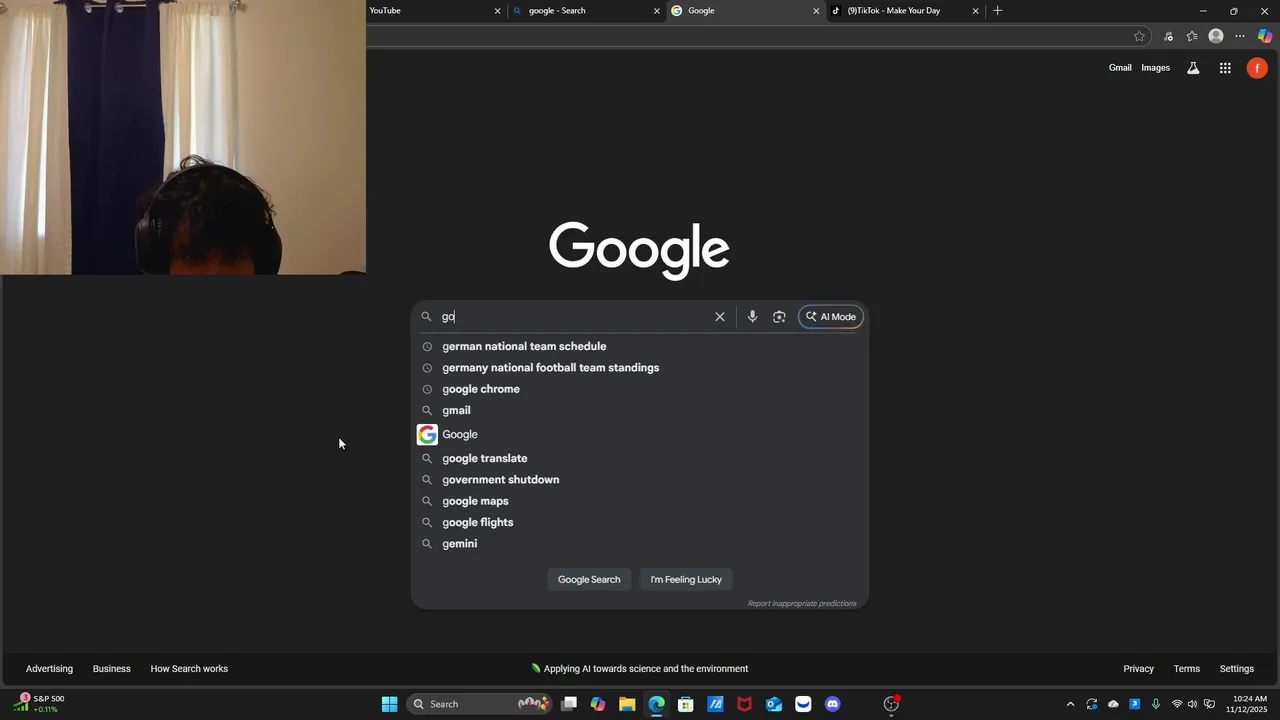Bookmark this page with the star icon
This screenshot has height=720, width=1280.
coord(1139,36)
